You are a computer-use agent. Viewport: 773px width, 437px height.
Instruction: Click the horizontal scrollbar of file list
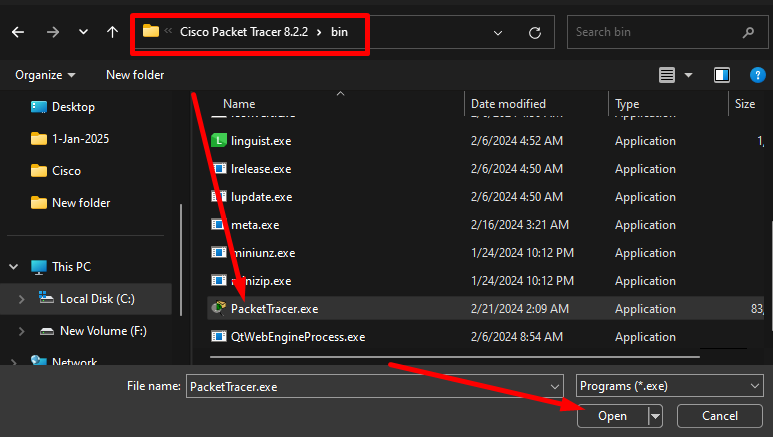coord(455,357)
